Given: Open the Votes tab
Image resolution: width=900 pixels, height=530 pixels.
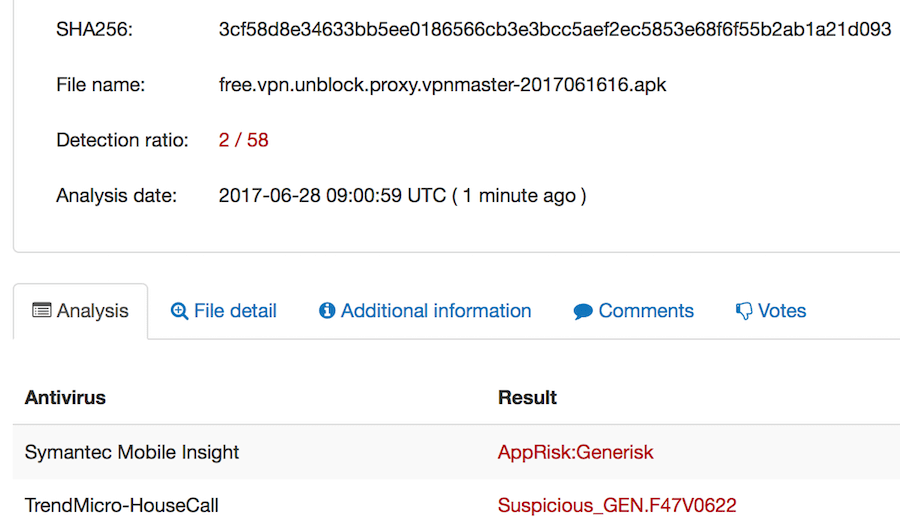Looking at the screenshot, I should pyautogui.click(x=771, y=311).
